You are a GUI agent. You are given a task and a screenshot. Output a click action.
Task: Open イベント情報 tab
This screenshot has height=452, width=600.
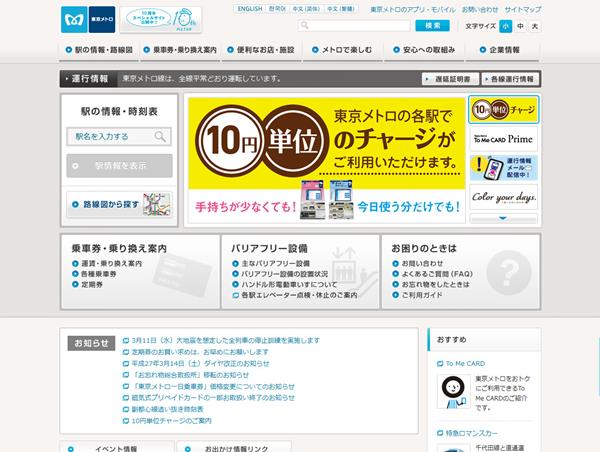pyautogui.click(x=116, y=447)
